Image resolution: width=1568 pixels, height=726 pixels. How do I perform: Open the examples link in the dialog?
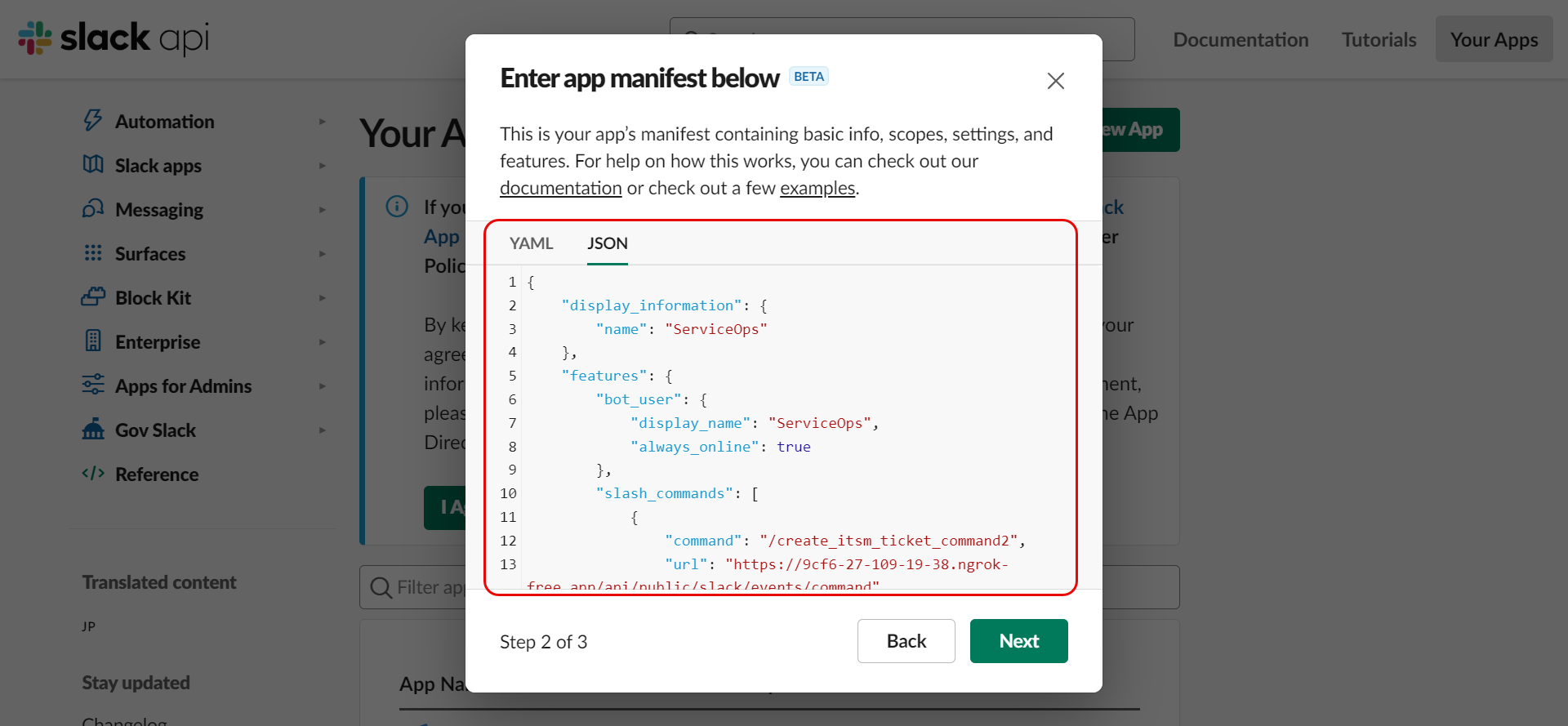[817, 188]
